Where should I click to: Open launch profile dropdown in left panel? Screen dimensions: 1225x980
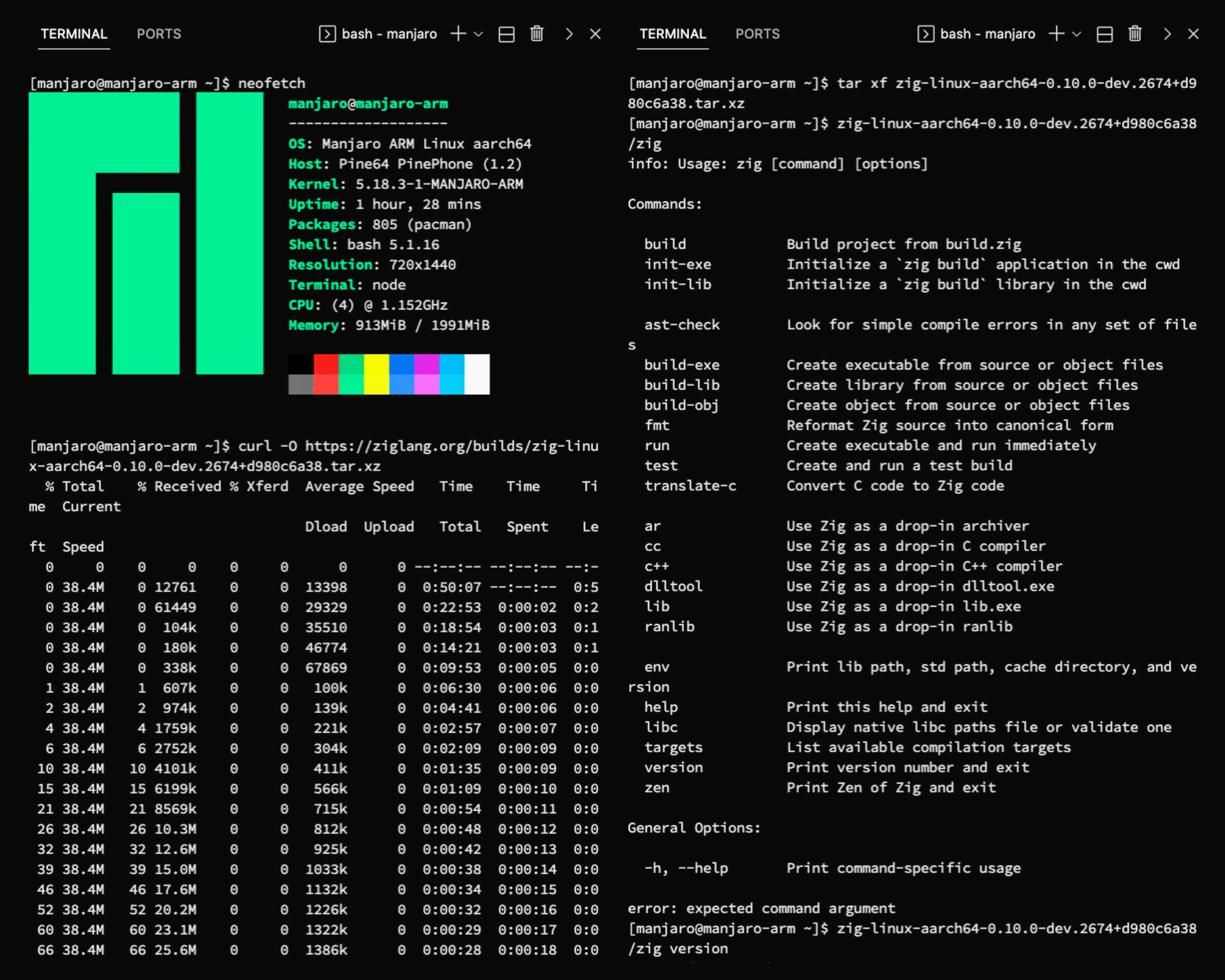(479, 34)
